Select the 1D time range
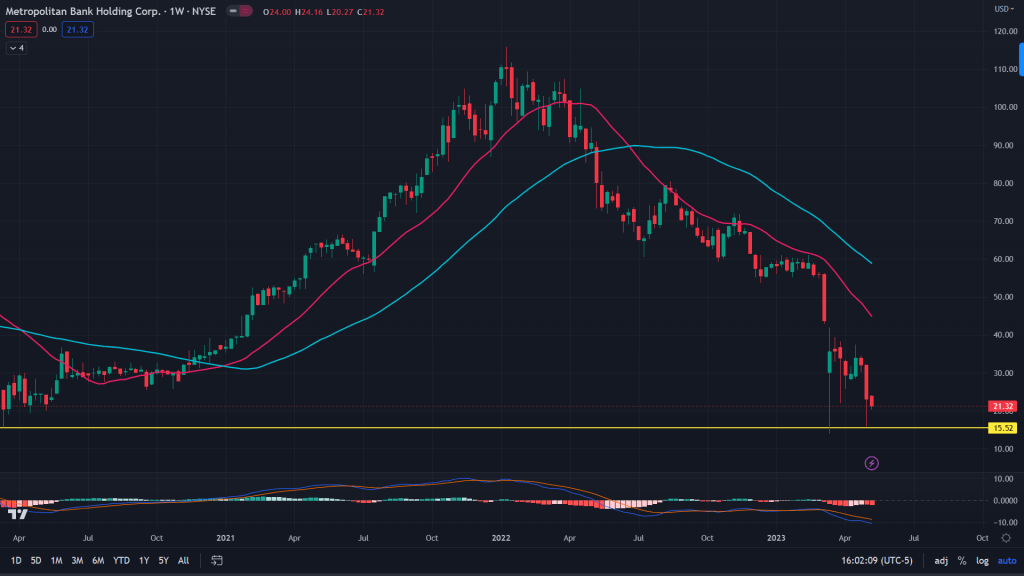 [x=16, y=561]
